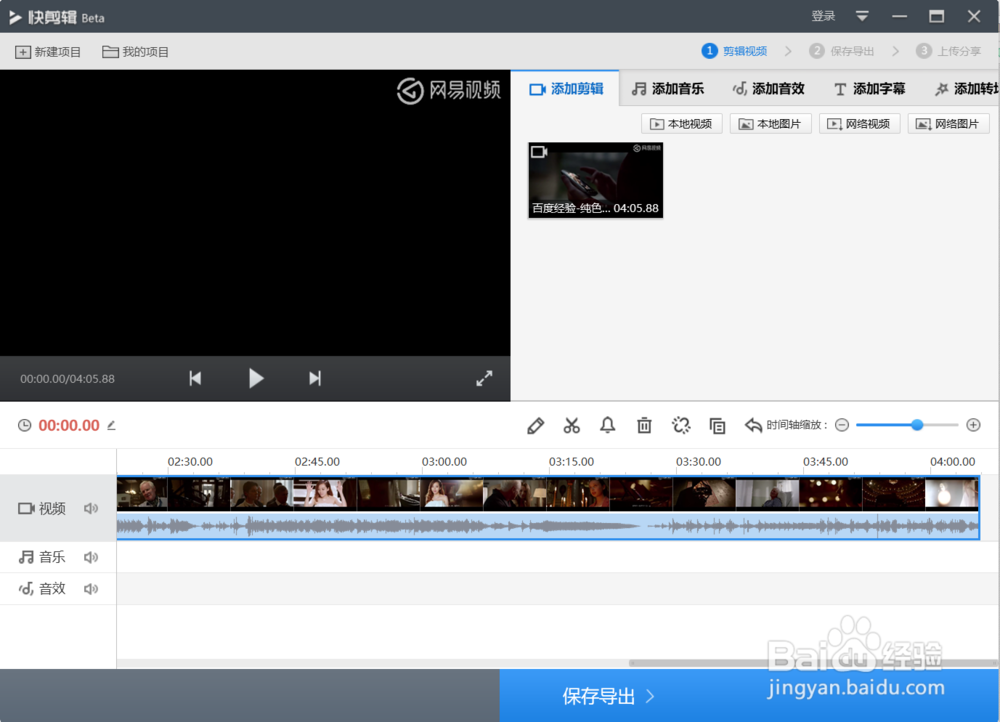Toggle the 音效 track volume off
The width and height of the screenshot is (1000, 722).
[91, 588]
